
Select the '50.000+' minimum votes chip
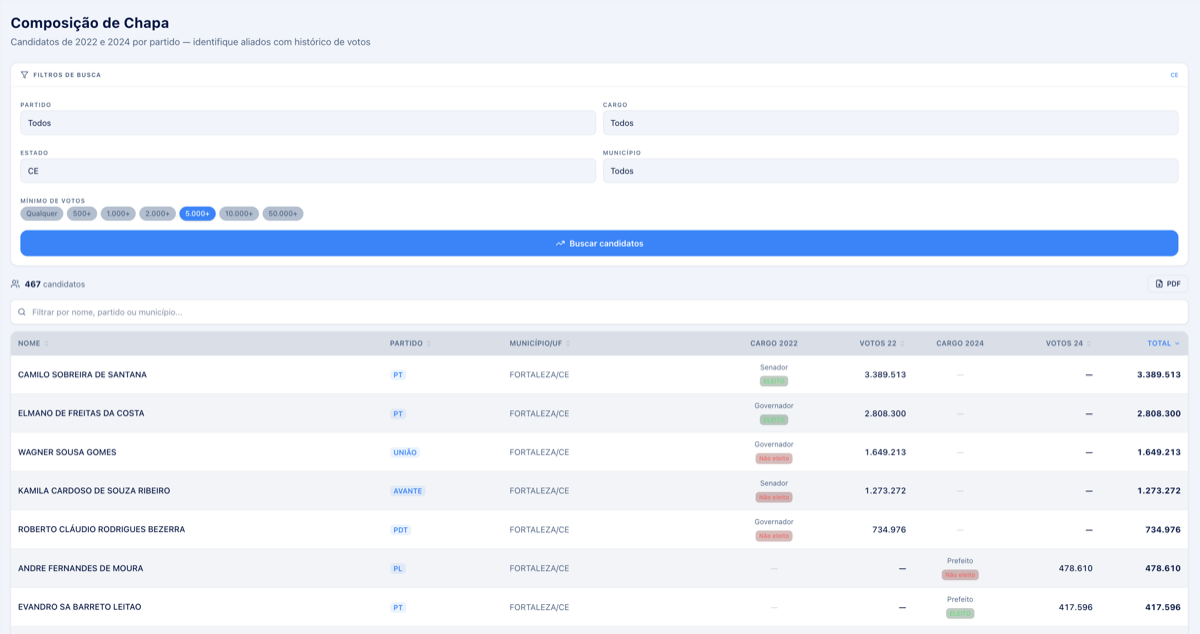coord(283,213)
